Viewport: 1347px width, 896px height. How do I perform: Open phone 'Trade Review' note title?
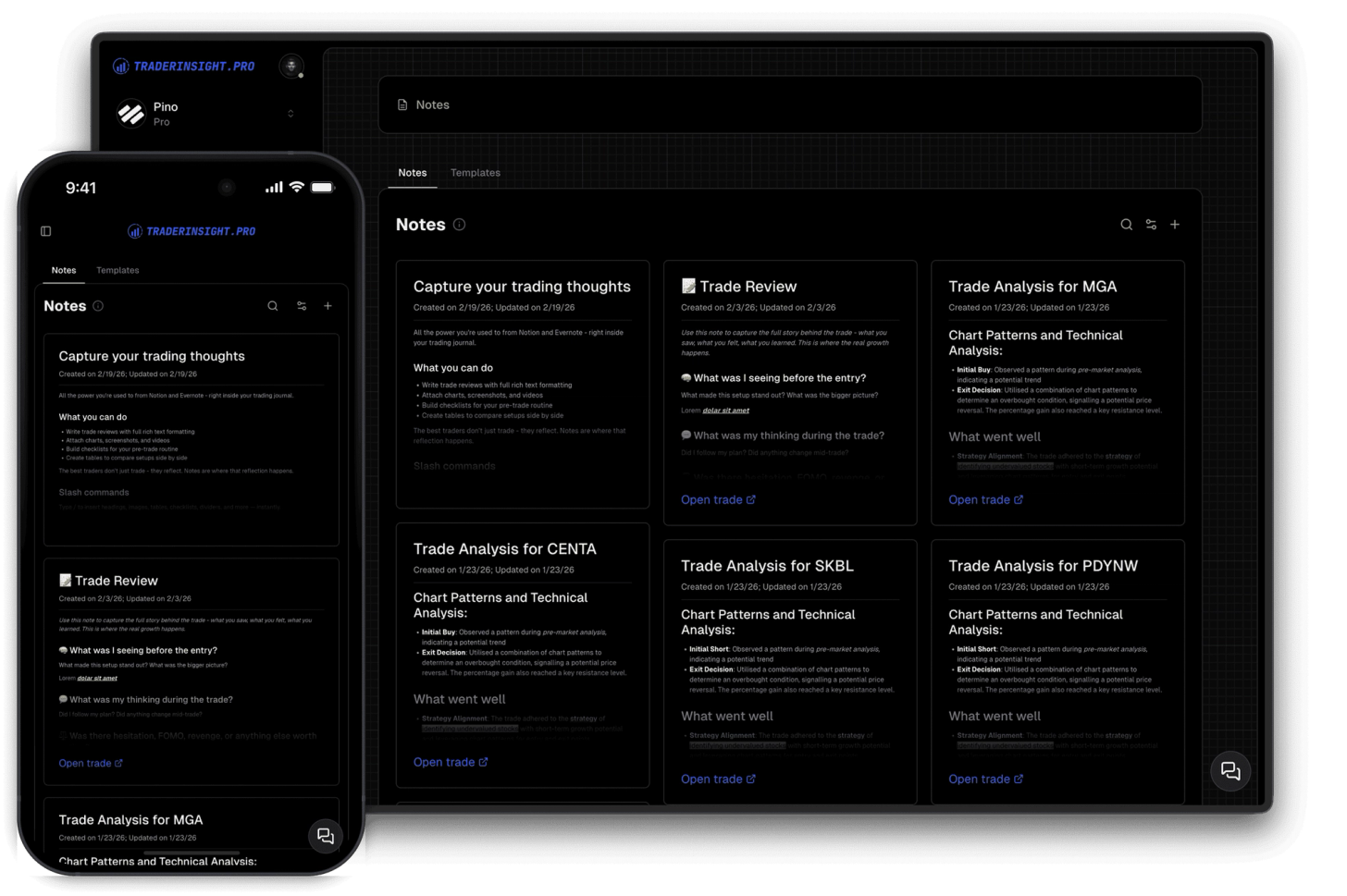(108, 581)
